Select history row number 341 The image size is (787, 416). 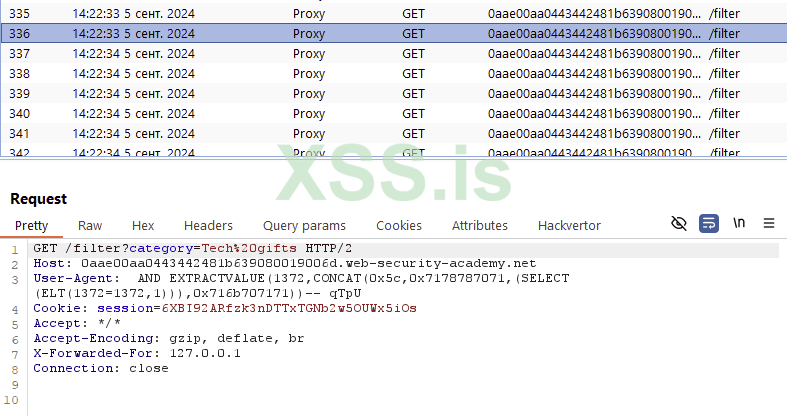coord(394,134)
